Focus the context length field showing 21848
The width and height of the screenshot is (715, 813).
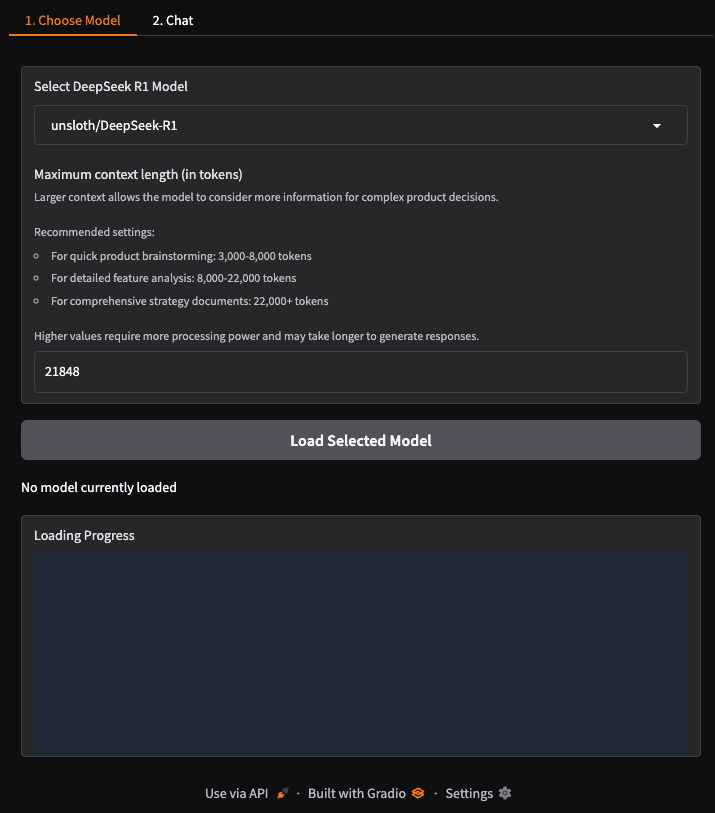360,372
